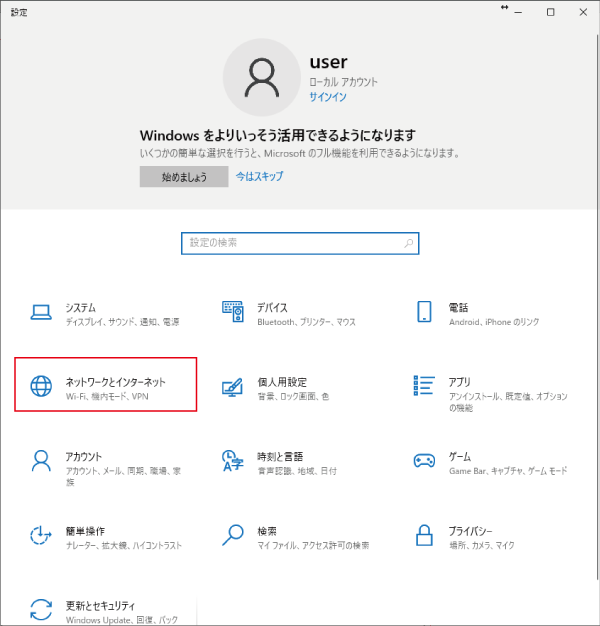Click the user name heading
The height and width of the screenshot is (626, 600).
[329, 62]
